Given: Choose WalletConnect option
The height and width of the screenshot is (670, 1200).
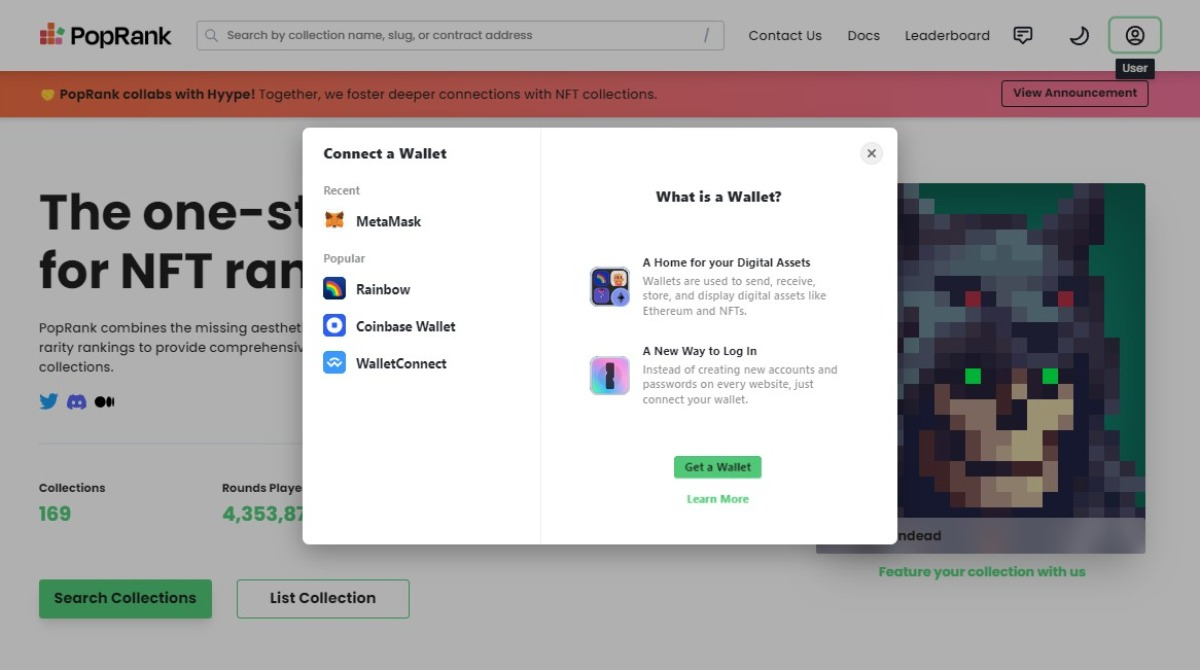Looking at the screenshot, I should (422, 363).
